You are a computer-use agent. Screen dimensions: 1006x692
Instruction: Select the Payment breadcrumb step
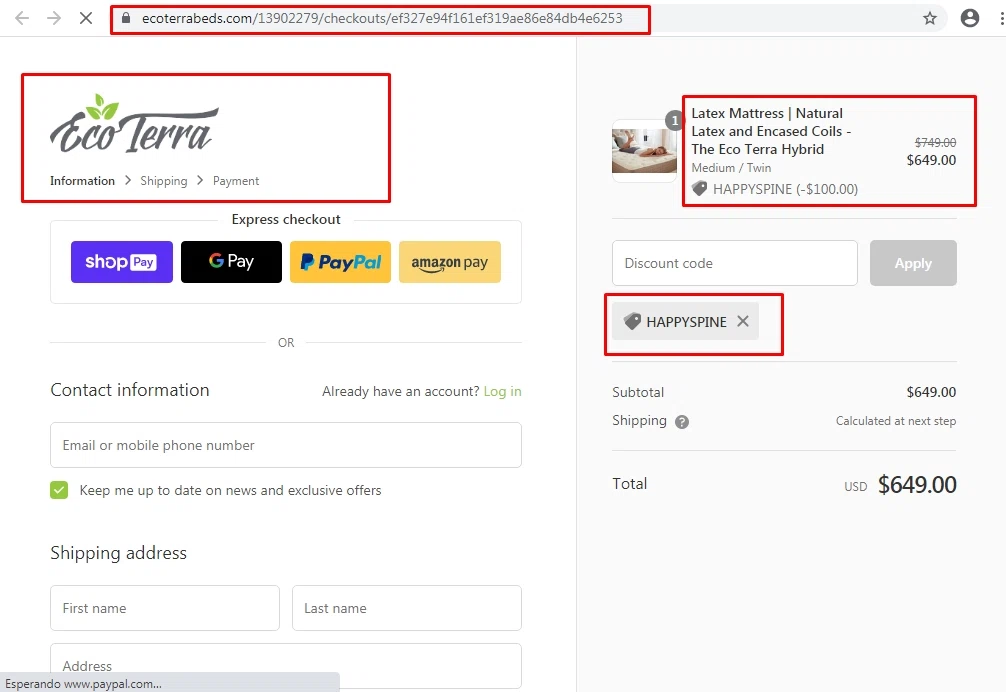coord(235,181)
